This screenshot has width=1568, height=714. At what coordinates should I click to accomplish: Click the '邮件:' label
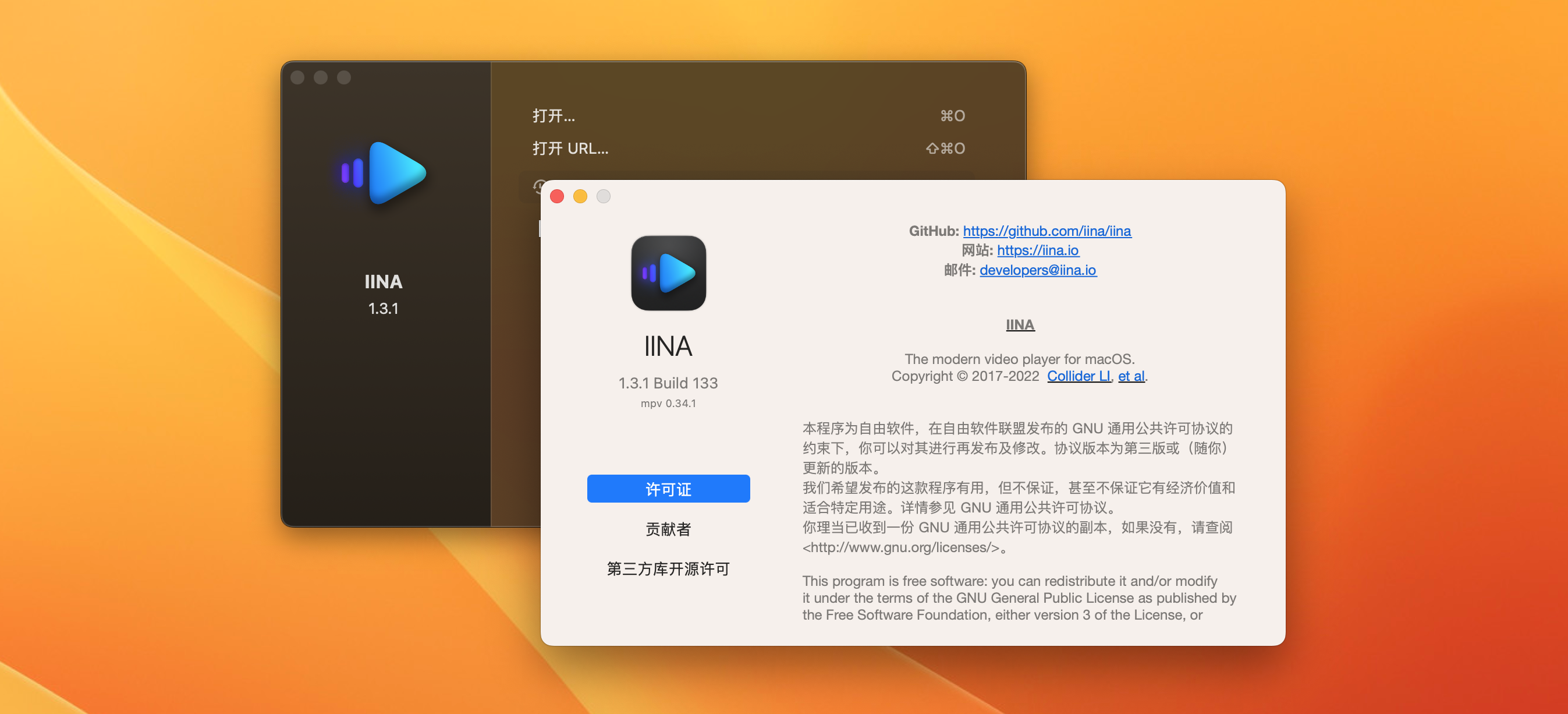[x=960, y=270]
